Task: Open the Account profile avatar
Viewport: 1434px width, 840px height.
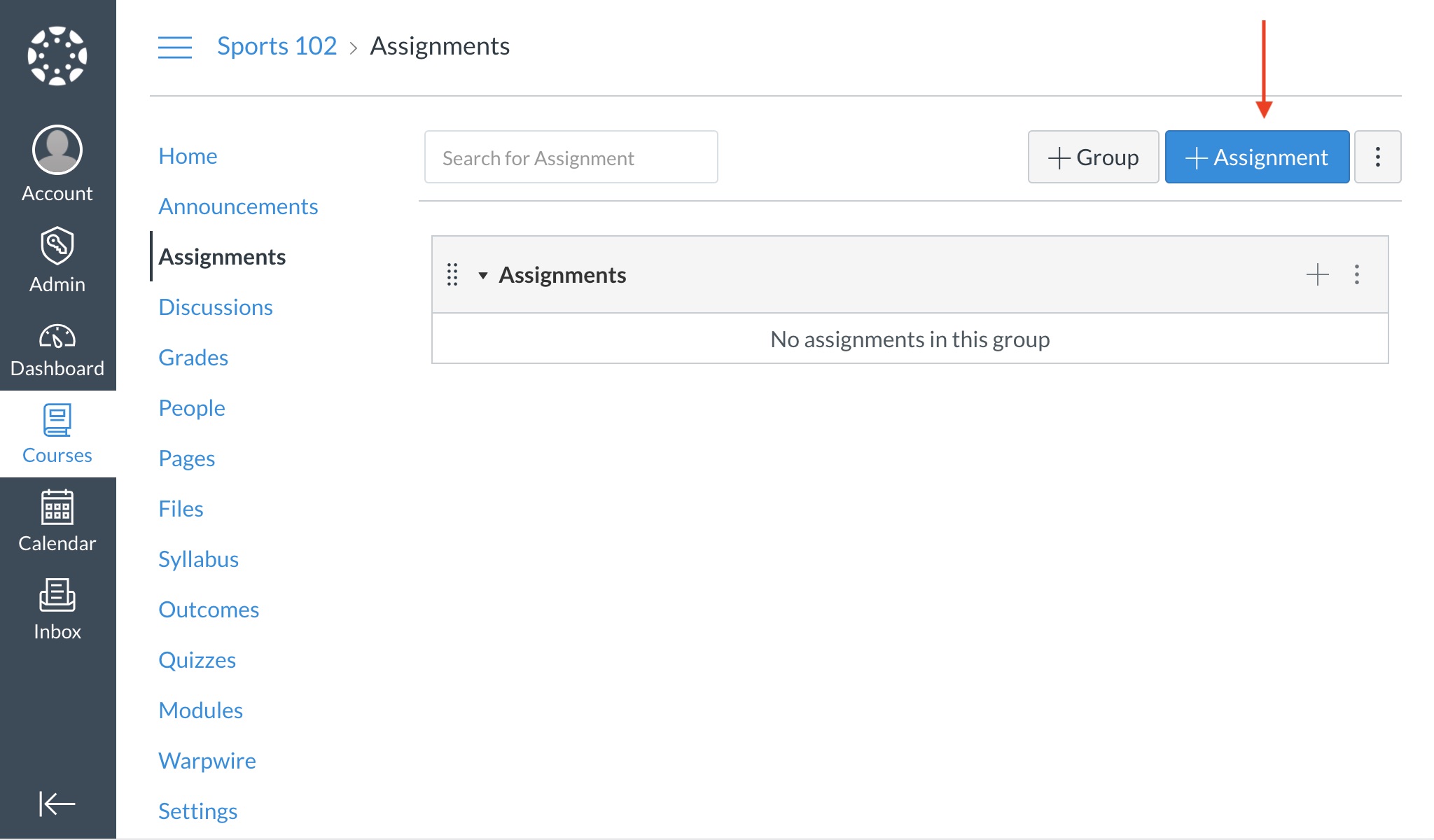Action: coord(57,150)
